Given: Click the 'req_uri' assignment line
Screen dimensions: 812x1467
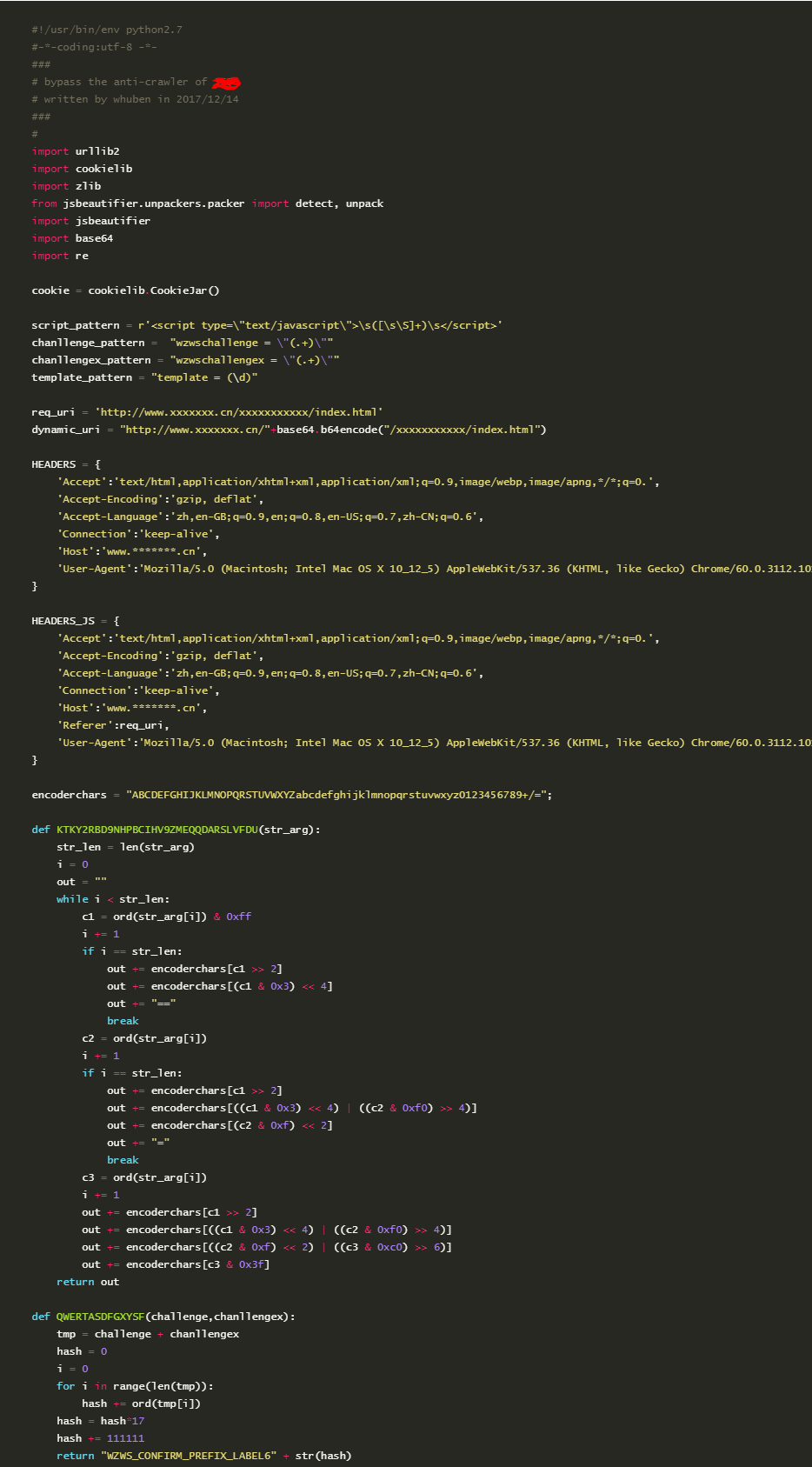Looking at the screenshot, I should click(x=208, y=412).
